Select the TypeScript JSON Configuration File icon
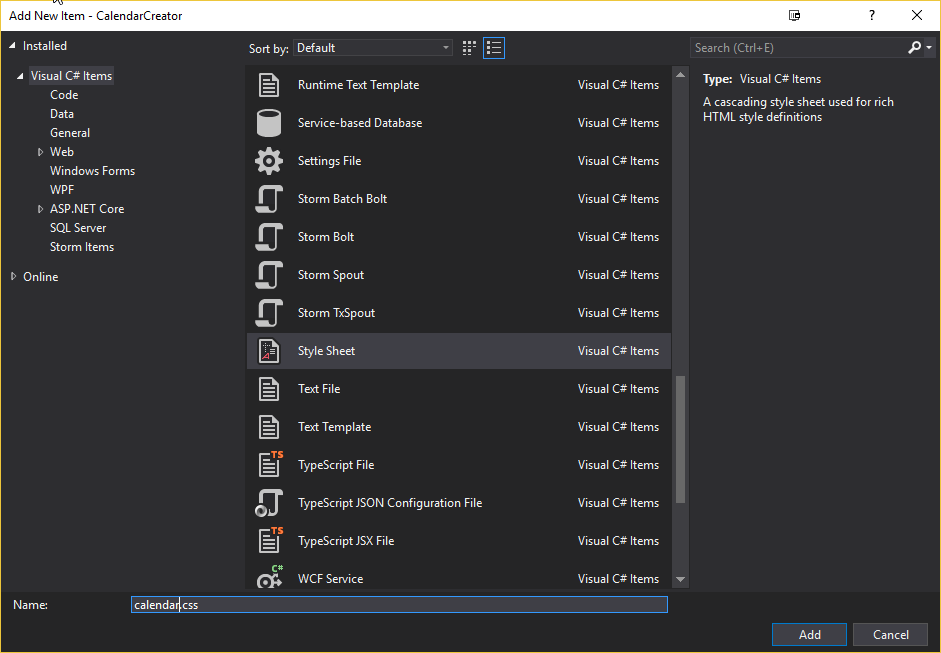Screen dimensions: 941x653 pyautogui.click(x=269, y=503)
